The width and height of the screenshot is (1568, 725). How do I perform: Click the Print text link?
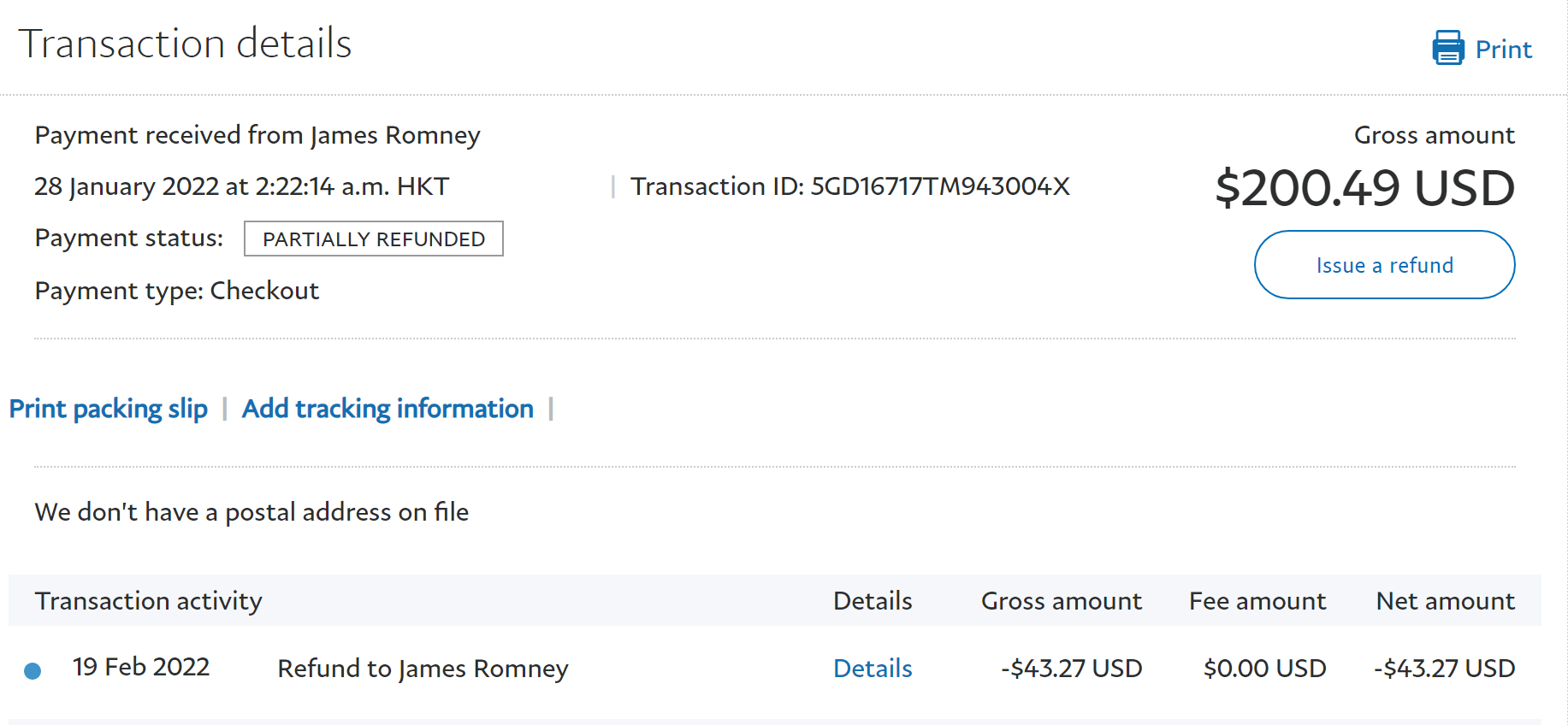[x=1503, y=50]
